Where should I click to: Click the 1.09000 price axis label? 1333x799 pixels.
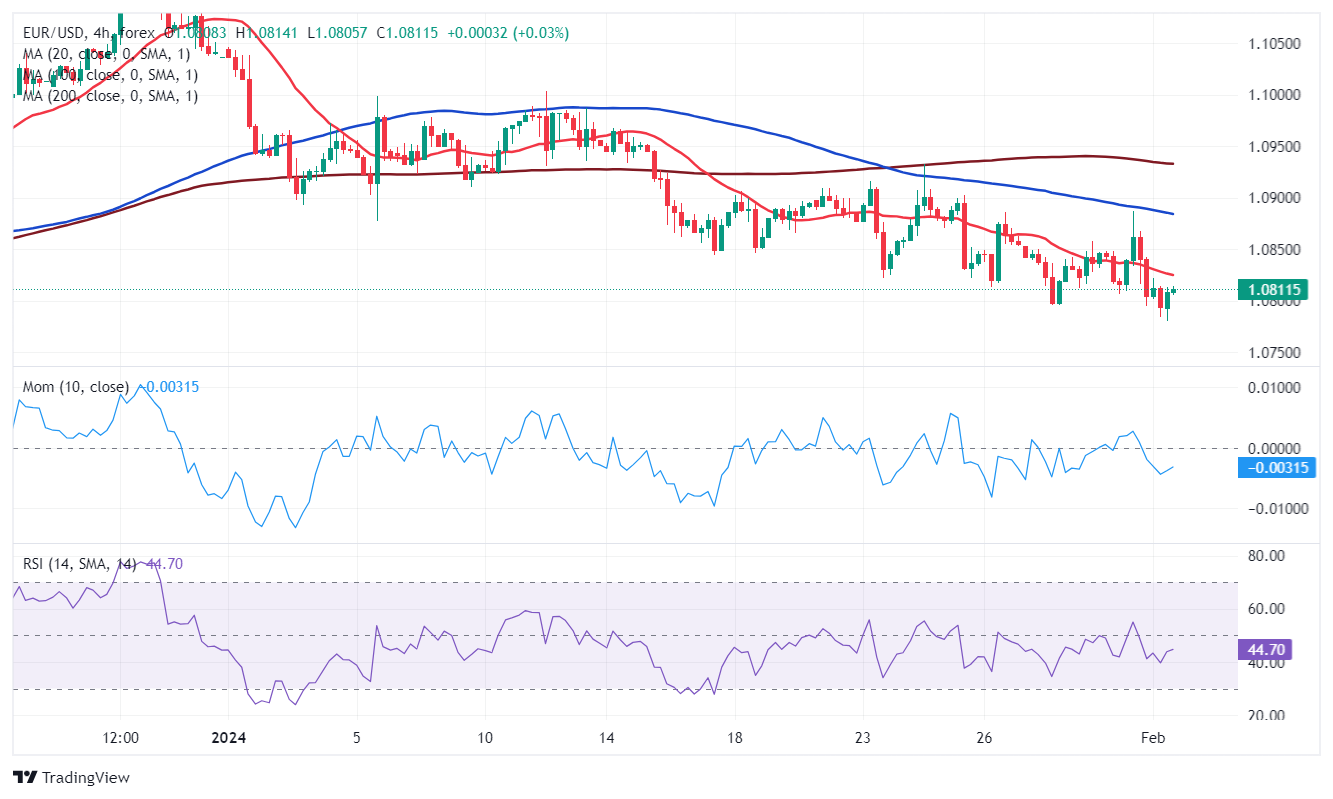(x=1273, y=199)
